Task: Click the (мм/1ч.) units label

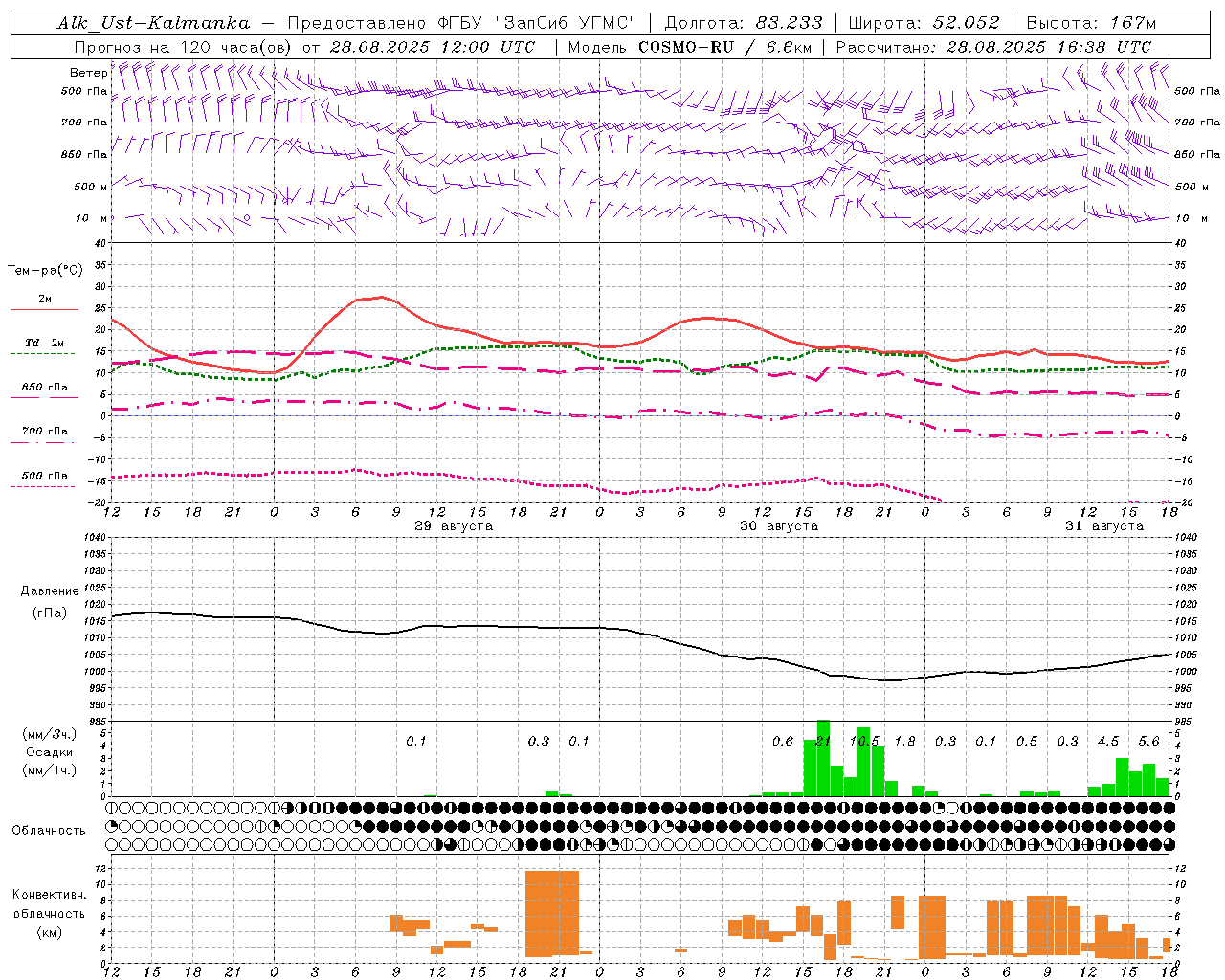Action: (50, 770)
